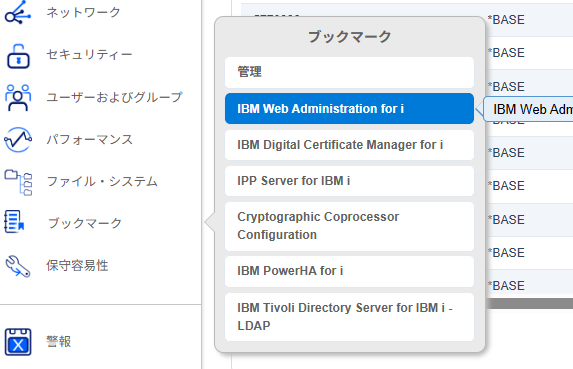This screenshot has width=573, height=369.
Task: Open IBM Tivoli Directory Server LDAP bookmark
Action: click(349, 317)
